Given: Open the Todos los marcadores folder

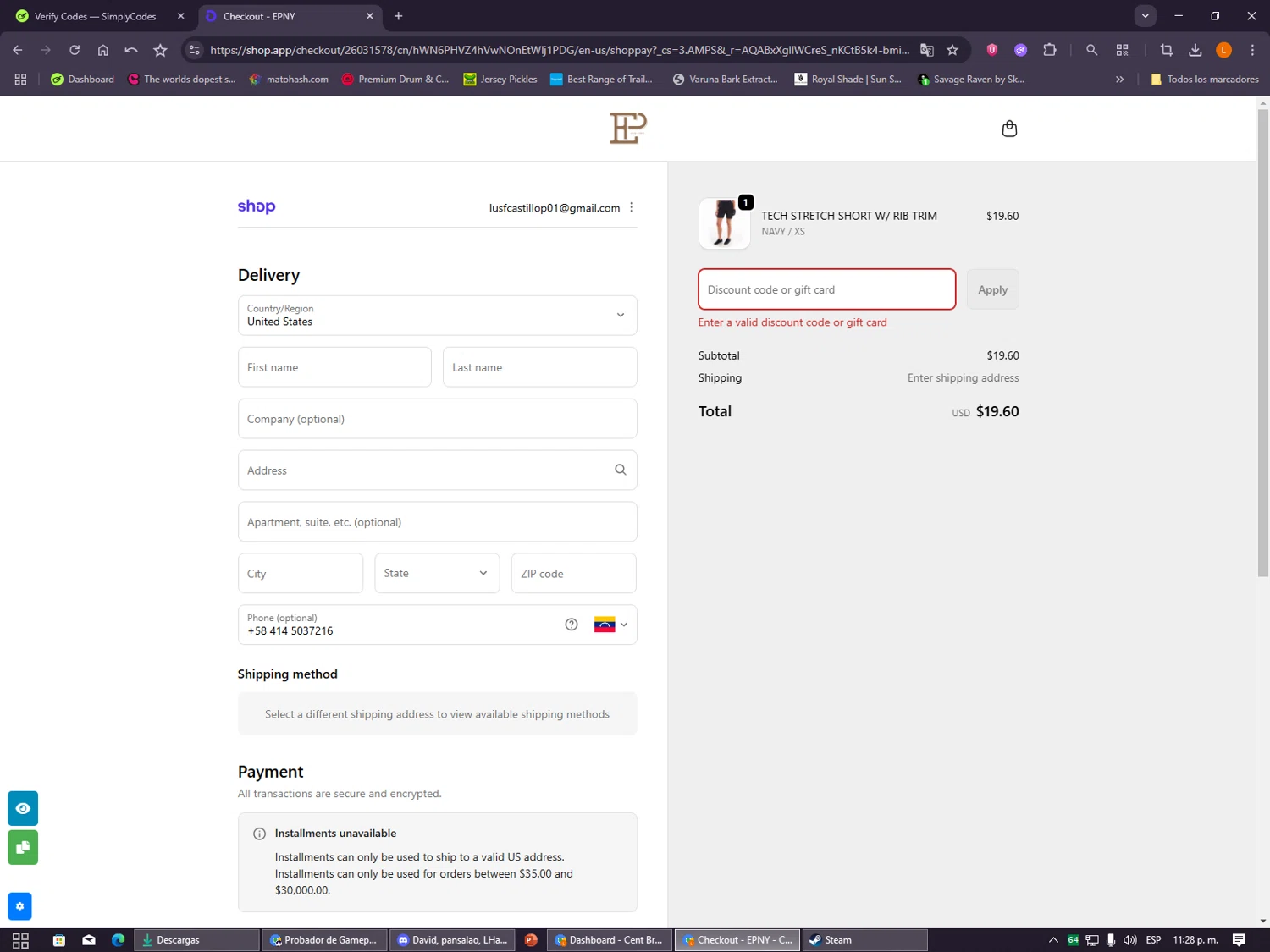Looking at the screenshot, I should (x=1204, y=80).
